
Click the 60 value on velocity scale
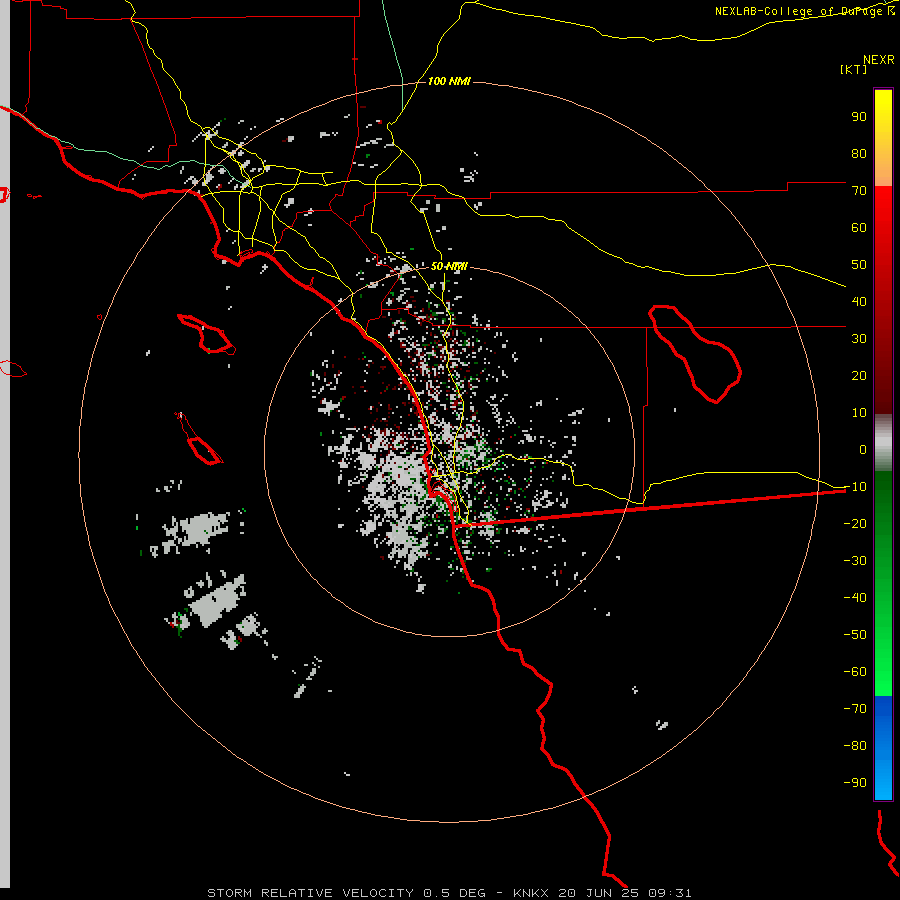click(859, 228)
